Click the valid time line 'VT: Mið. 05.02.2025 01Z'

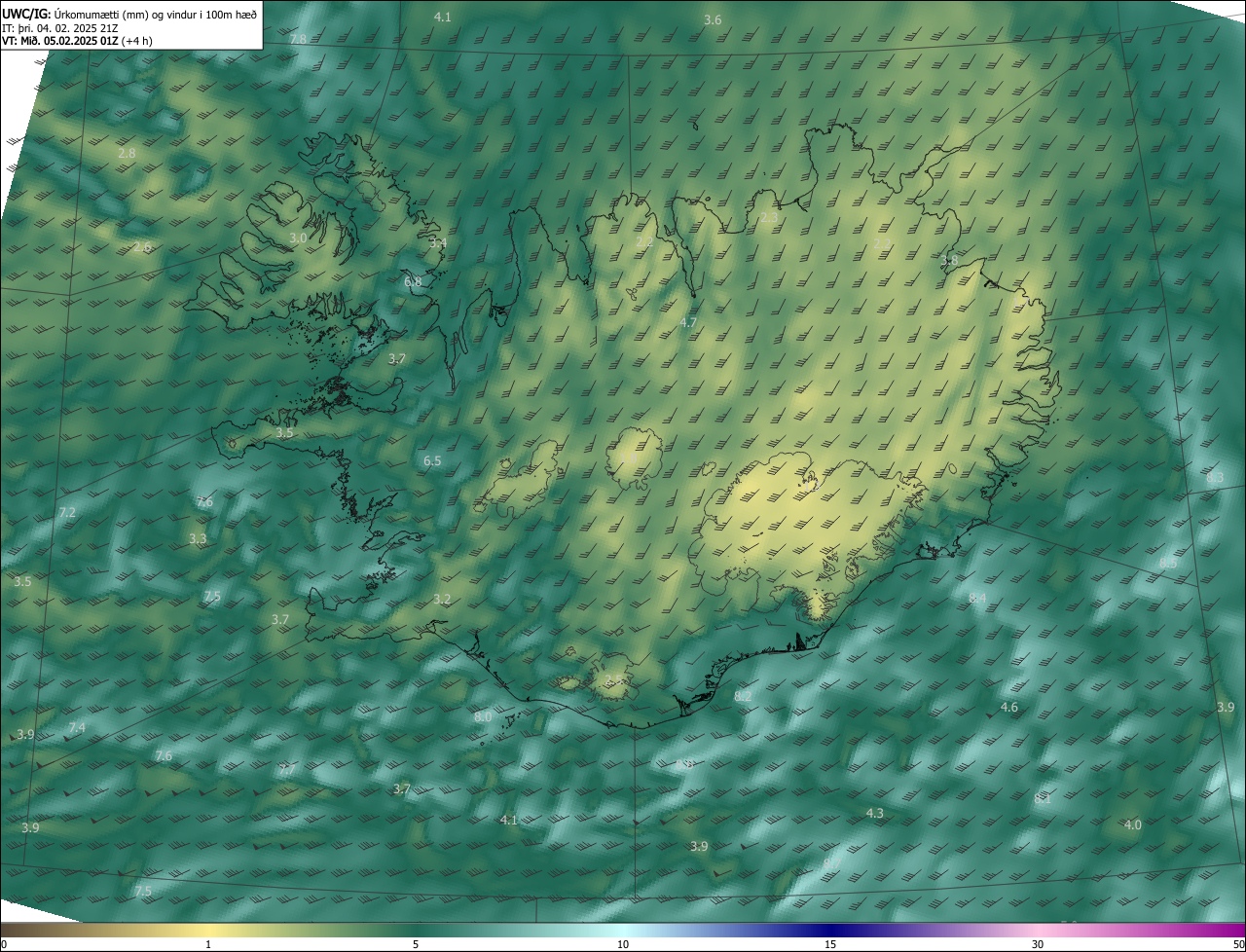pos(60,41)
